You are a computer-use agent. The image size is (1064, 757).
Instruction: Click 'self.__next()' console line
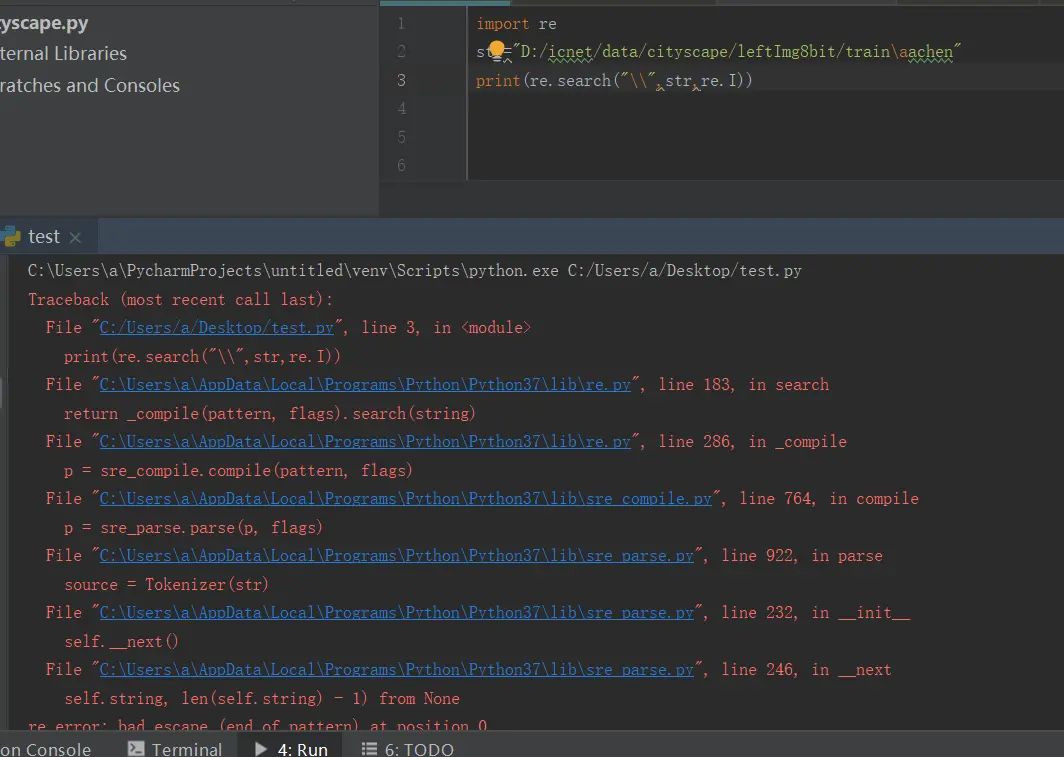pos(121,641)
